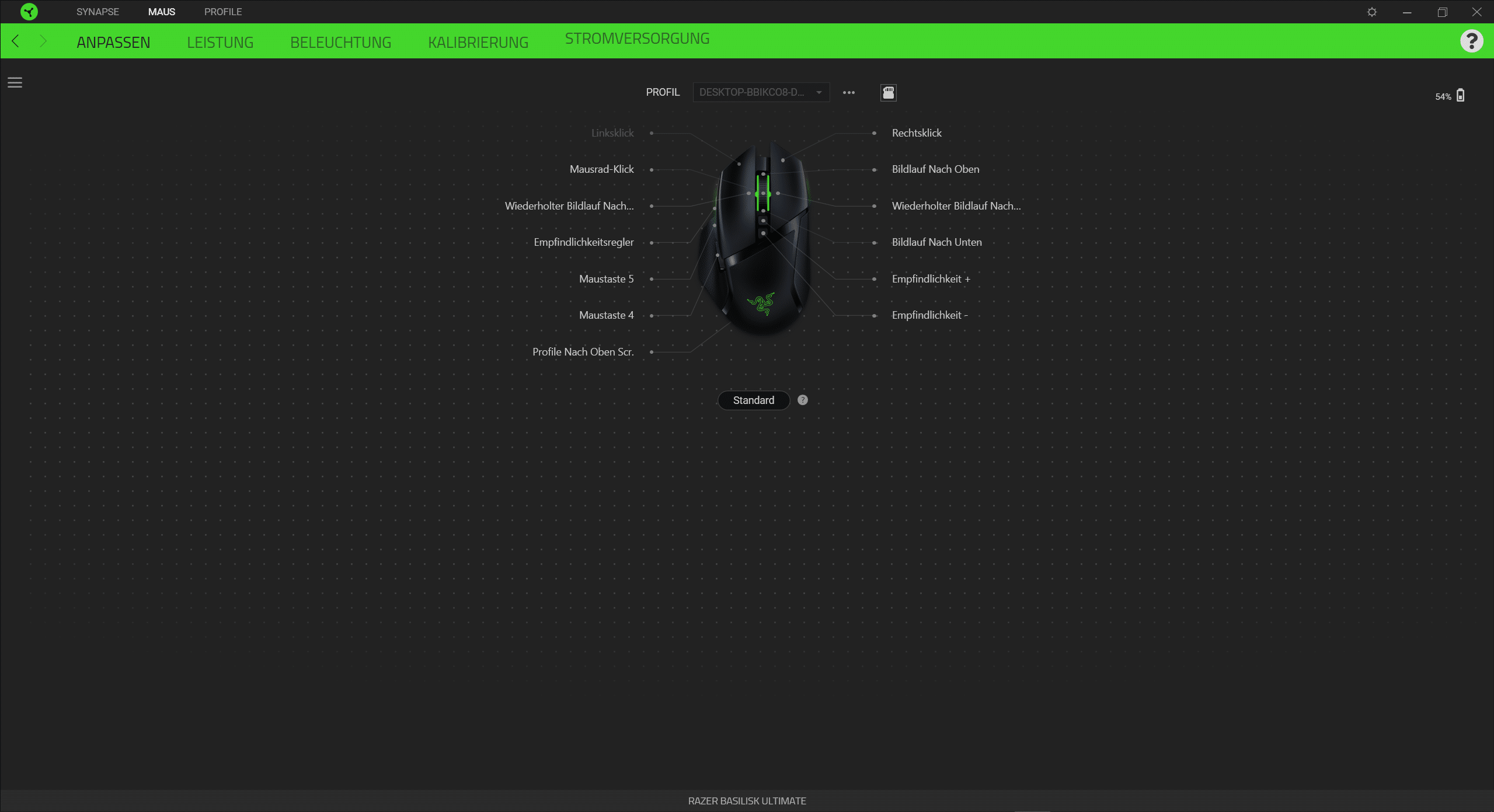Click the Standard mode button

(753, 400)
